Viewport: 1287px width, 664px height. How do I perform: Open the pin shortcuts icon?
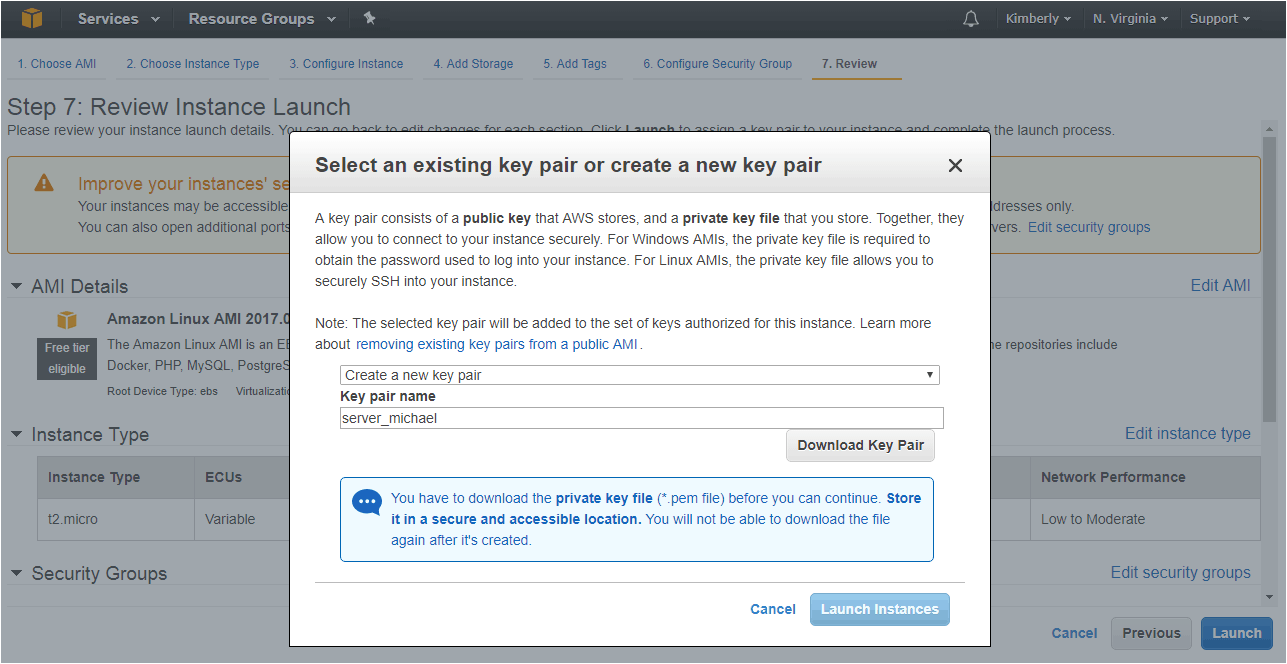tap(369, 18)
